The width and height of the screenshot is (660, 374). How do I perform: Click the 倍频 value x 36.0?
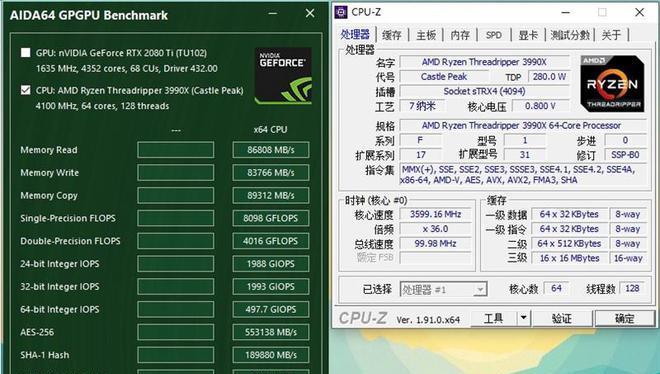click(x=435, y=229)
